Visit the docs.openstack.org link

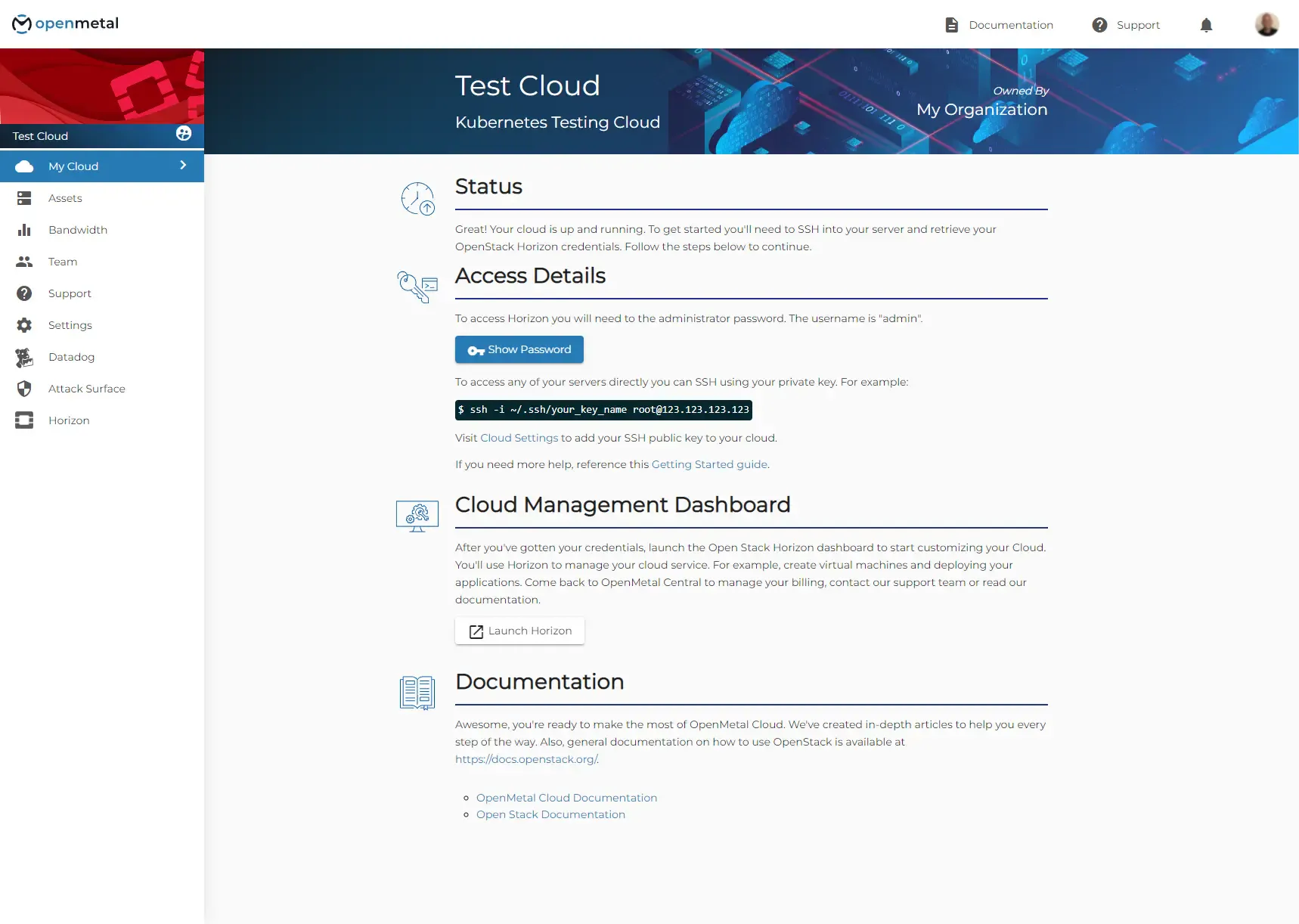point(526,759)
